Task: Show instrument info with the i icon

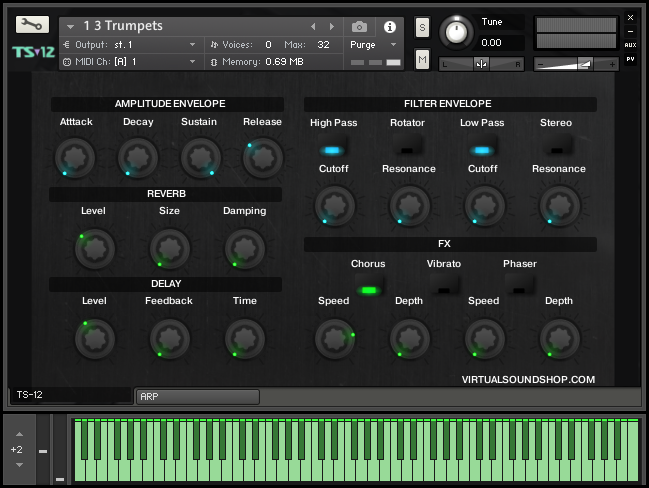Action: click(389, 26)
